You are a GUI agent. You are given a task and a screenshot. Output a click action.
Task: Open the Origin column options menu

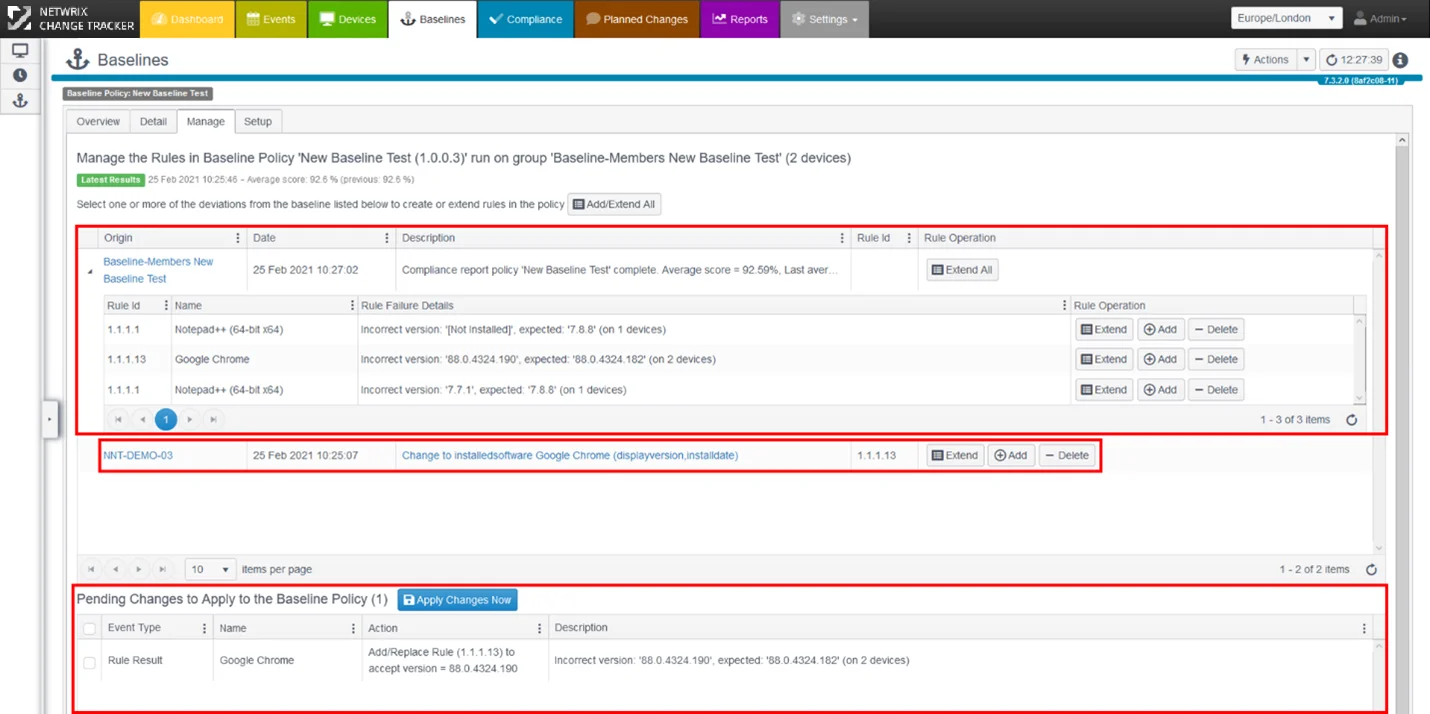coord(237,238)
